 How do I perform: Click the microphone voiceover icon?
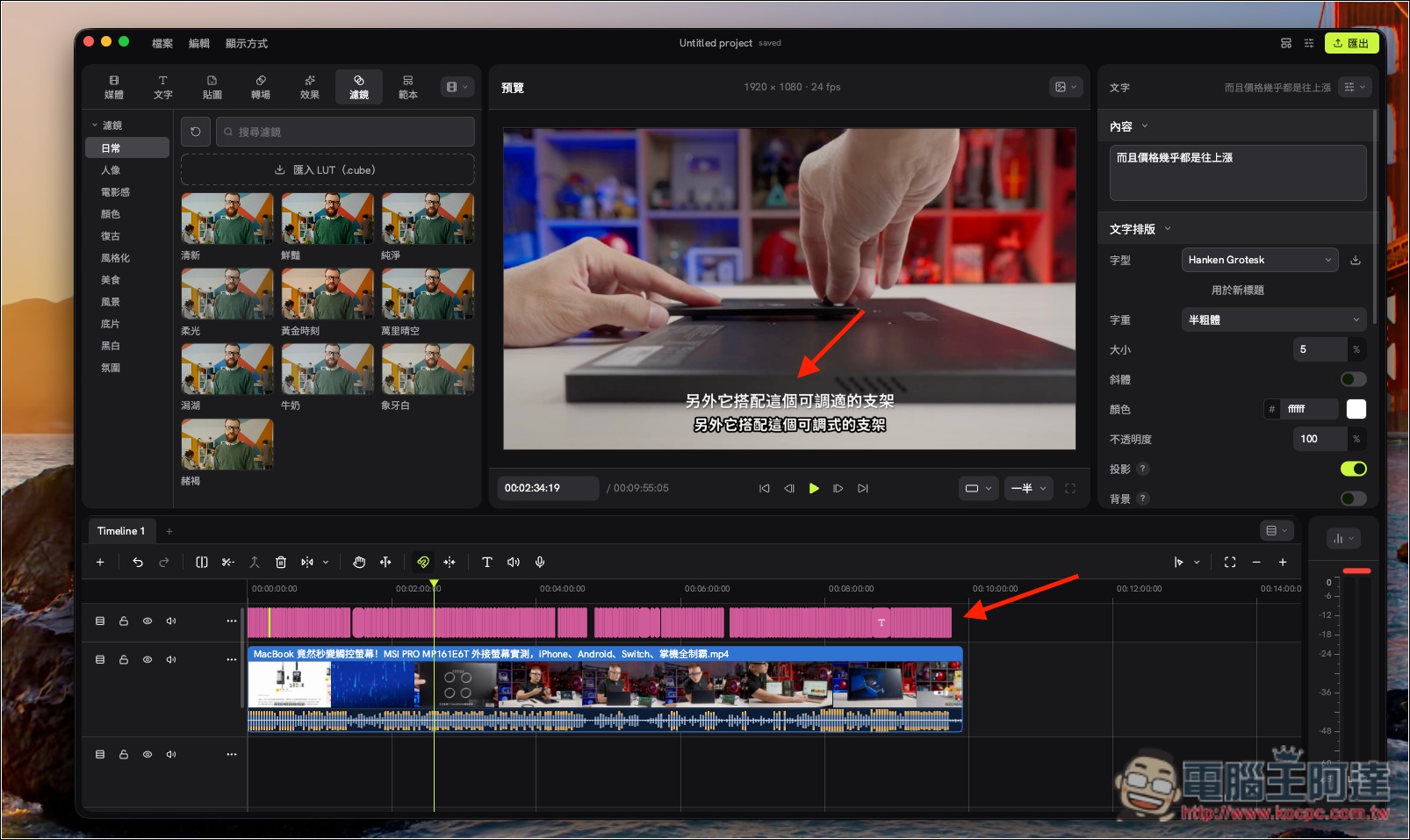pyautogui.click(x=540, y=562)
